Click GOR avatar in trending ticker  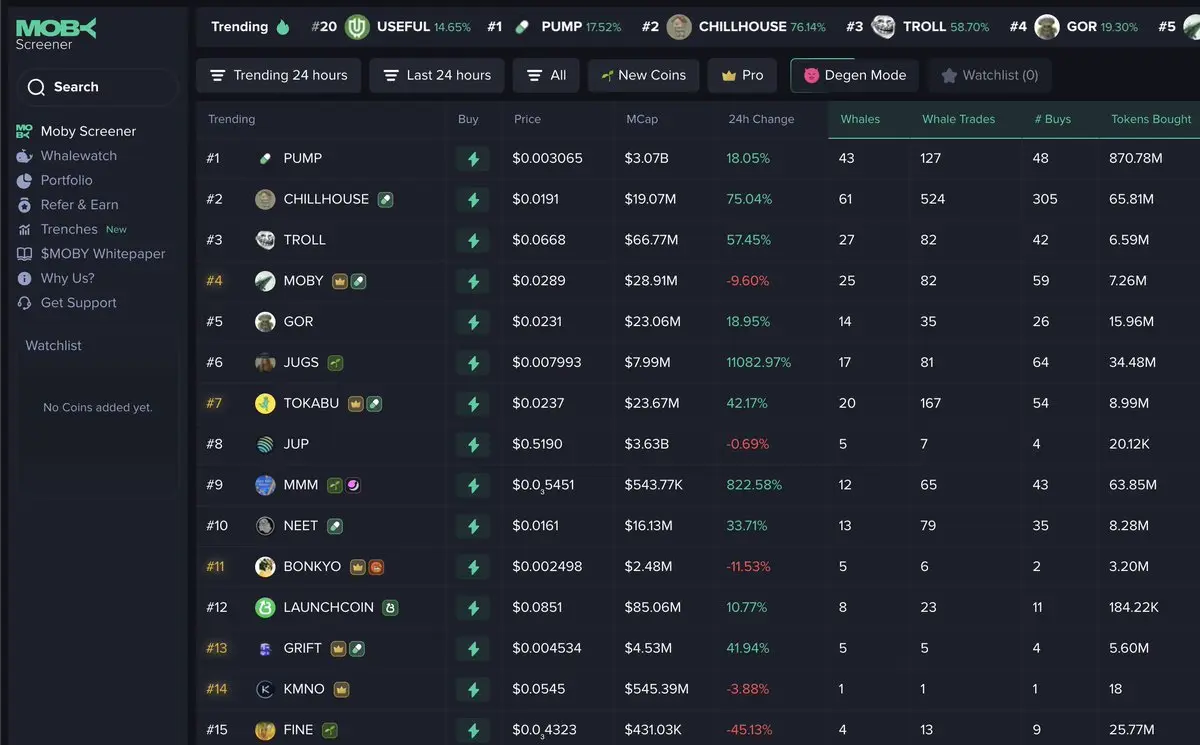(1047, 27)
